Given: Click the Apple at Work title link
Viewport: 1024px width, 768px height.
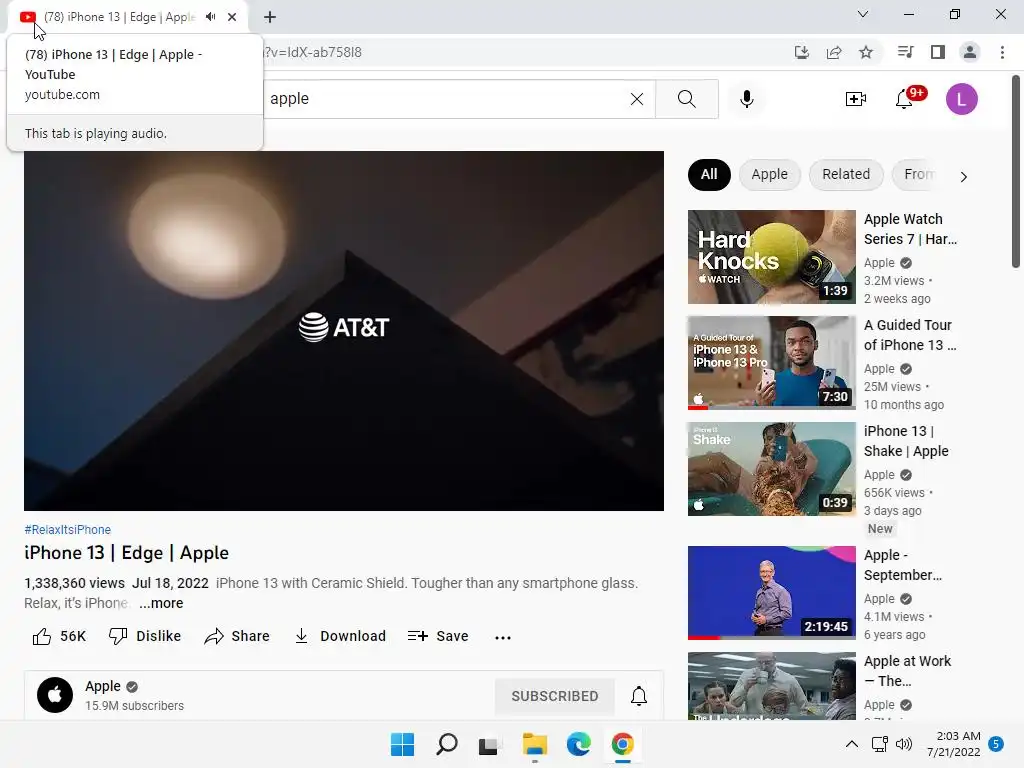Looking at the screenshot, I should [907, 671].
